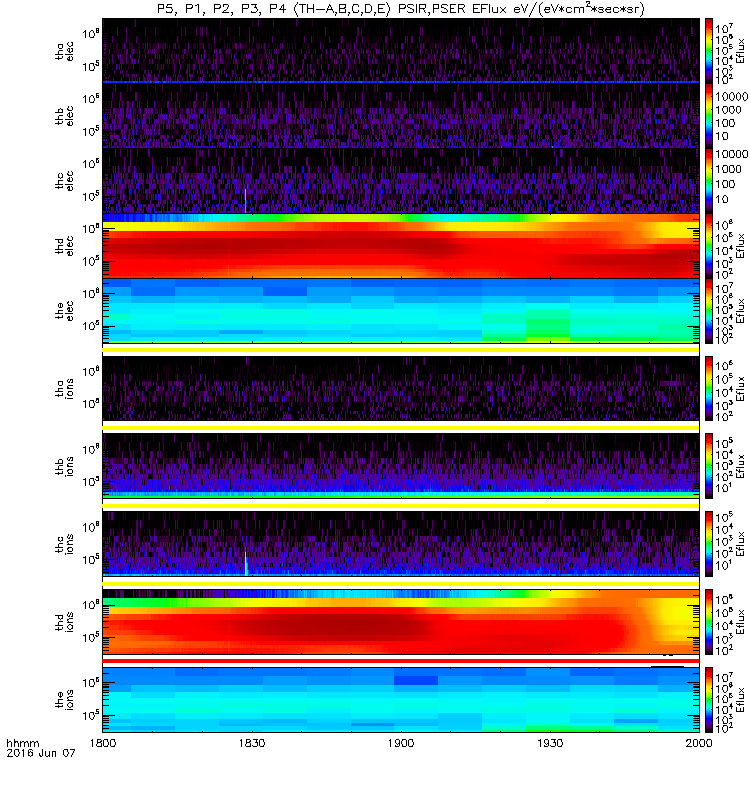Click the red bar above the ions panel

click(401, 661)
